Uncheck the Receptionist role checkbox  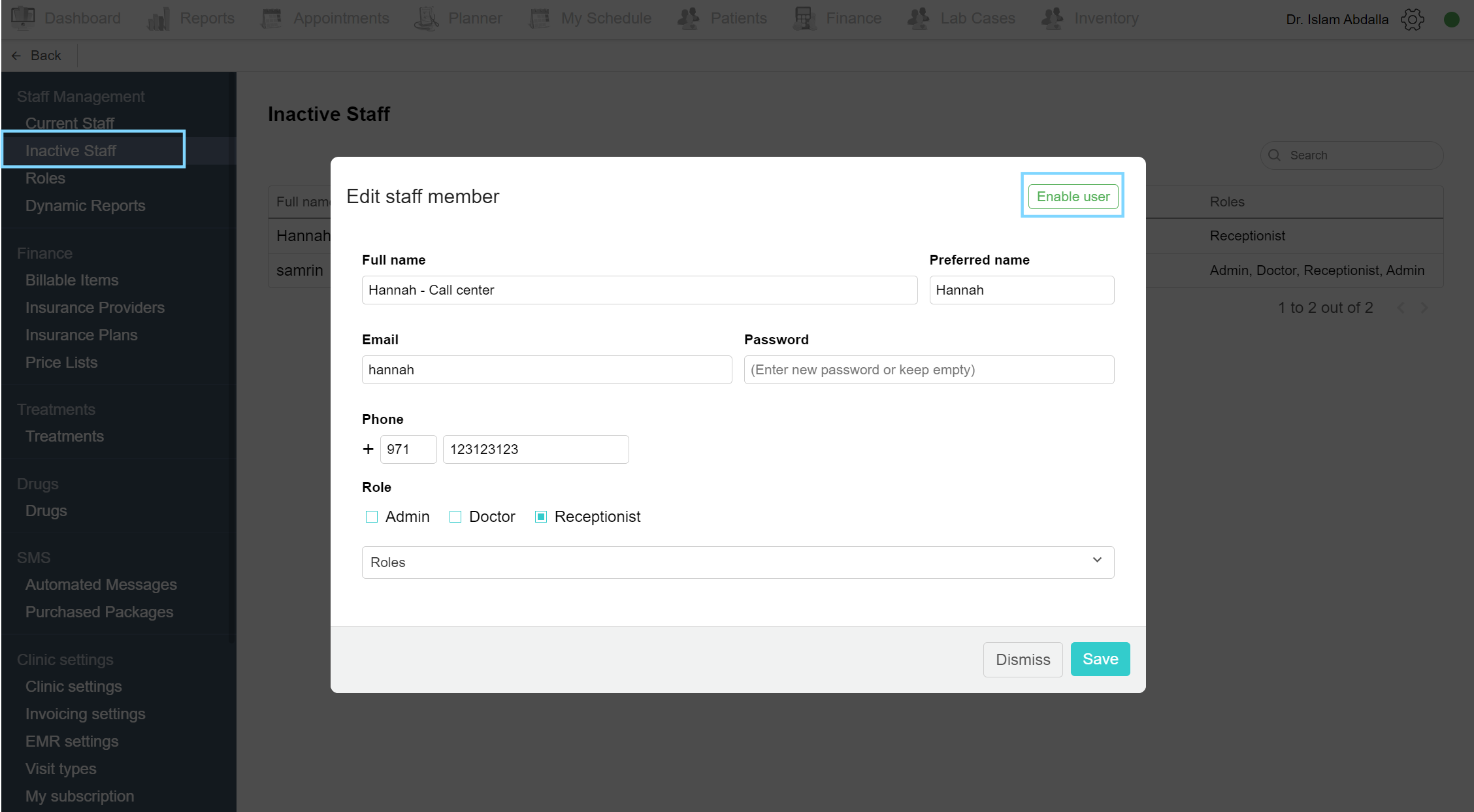click(541, 517)
